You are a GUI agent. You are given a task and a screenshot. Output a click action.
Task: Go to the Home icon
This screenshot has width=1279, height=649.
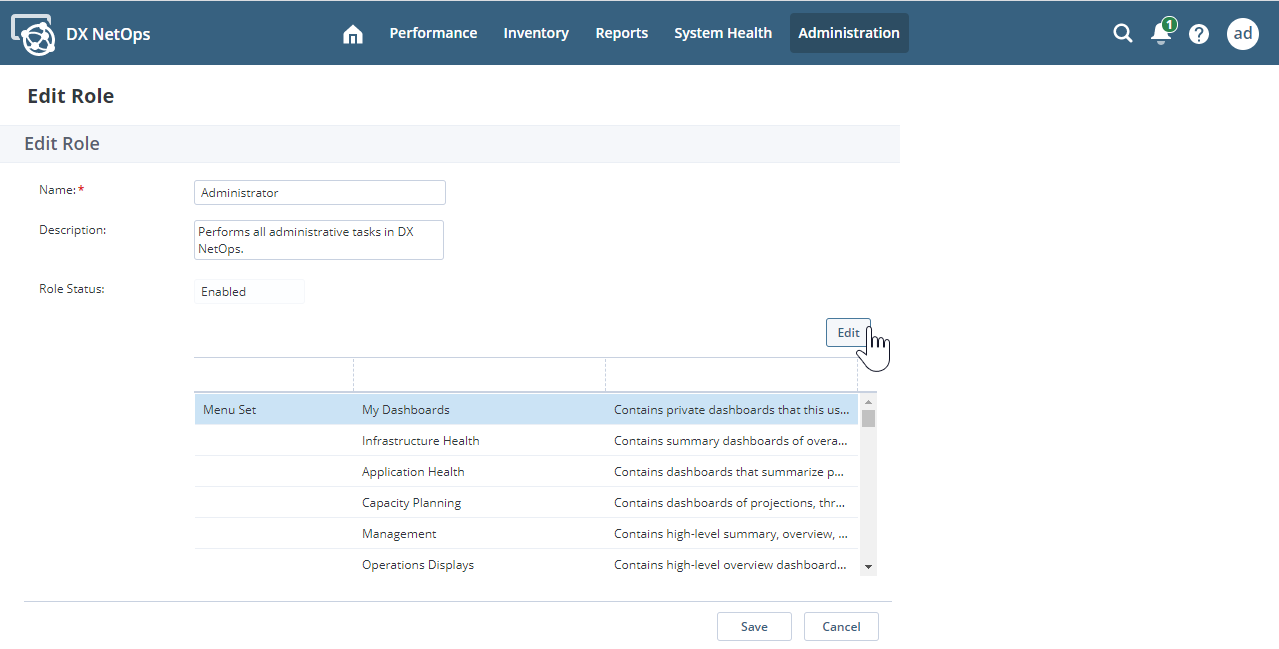click(x=352, y=34)
